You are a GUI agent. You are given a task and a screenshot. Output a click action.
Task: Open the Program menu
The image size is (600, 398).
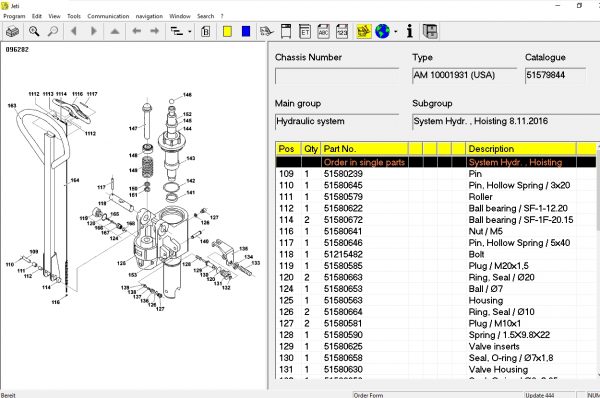[x=14, y=16]
